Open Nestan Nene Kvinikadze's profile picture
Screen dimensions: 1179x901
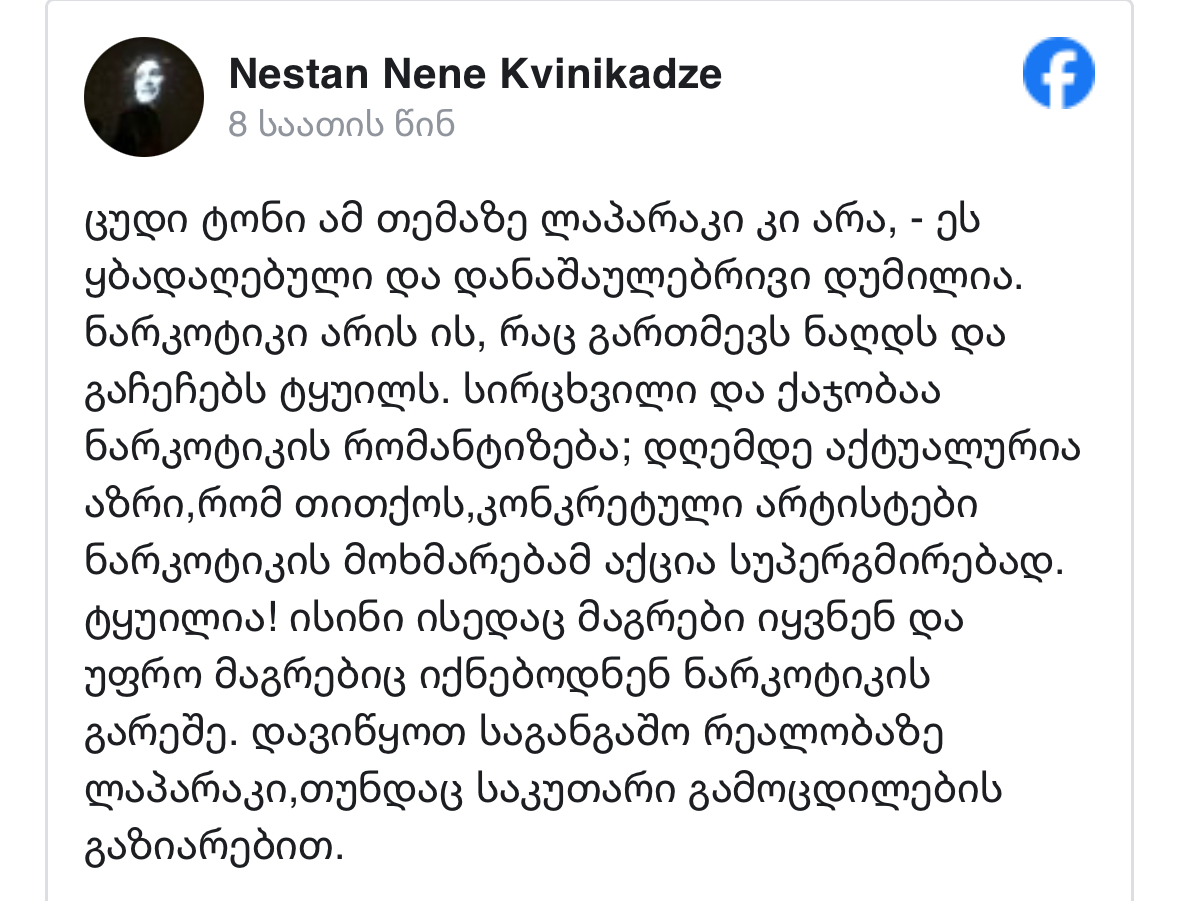pyautogui.click(x=144, y=97)
